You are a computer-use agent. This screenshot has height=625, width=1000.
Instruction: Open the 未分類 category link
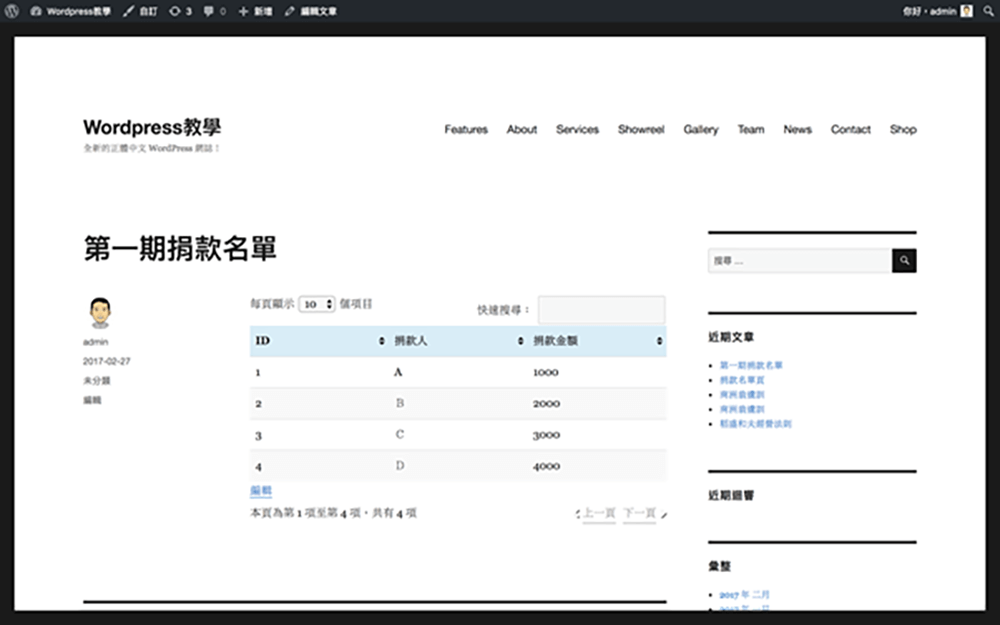(x=97, y=381)
